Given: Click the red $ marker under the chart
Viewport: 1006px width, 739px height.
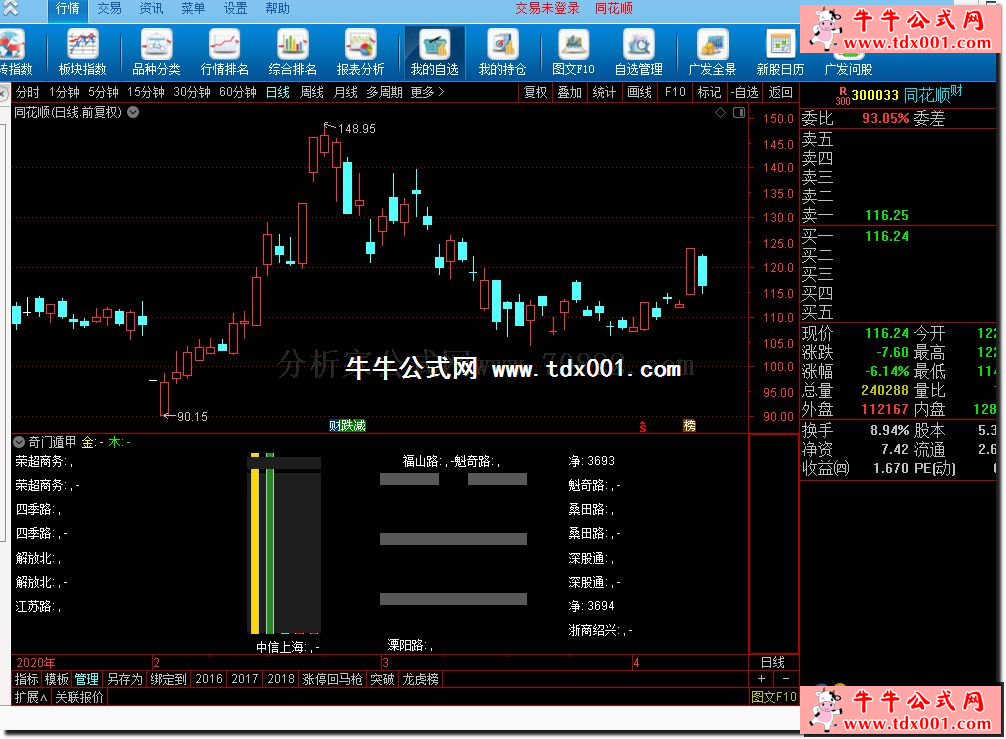Looking at the screenshot, I should pos(642,427).
